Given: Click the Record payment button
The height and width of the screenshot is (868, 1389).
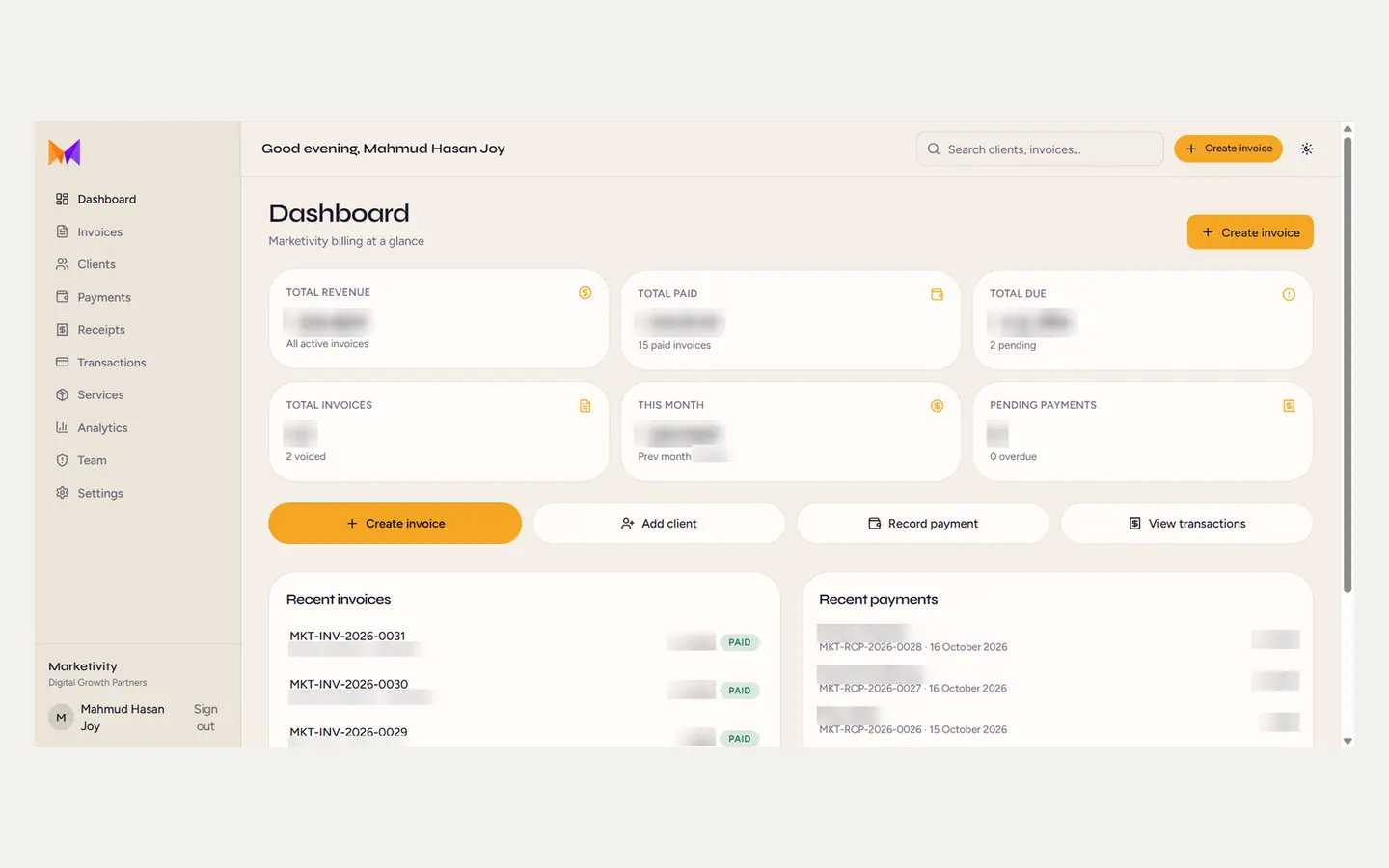Looking at the screenshot, I should tap(923, 524).
